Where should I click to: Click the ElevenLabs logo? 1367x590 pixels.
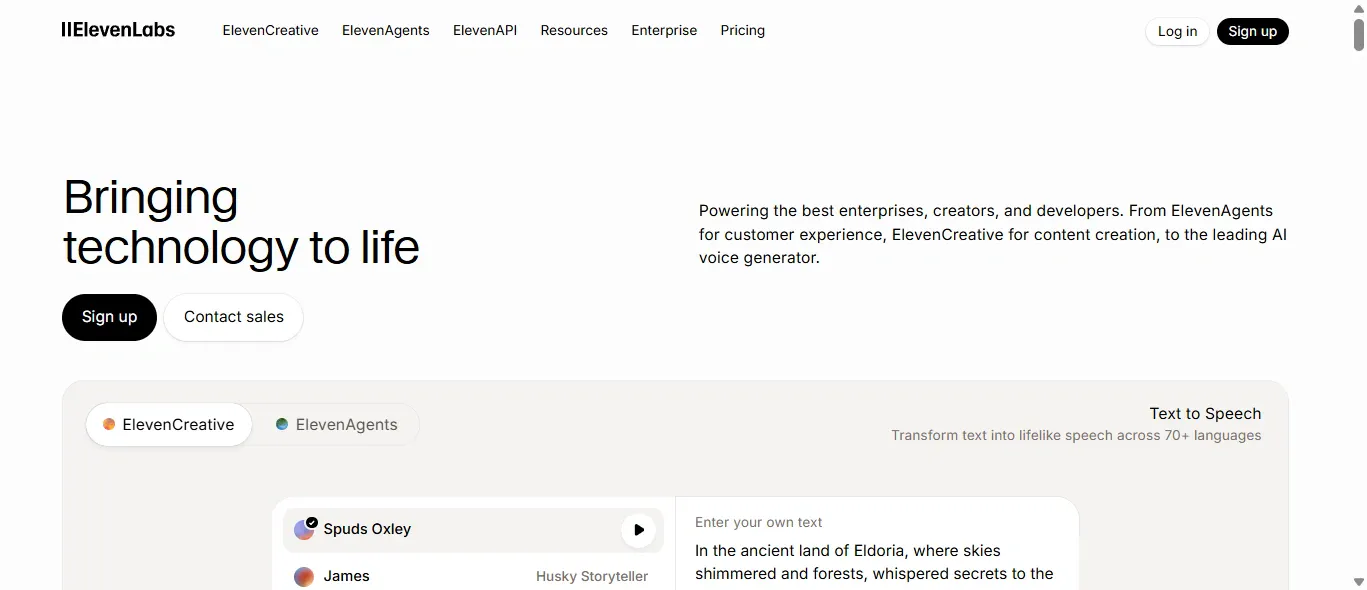coord(117,30)
